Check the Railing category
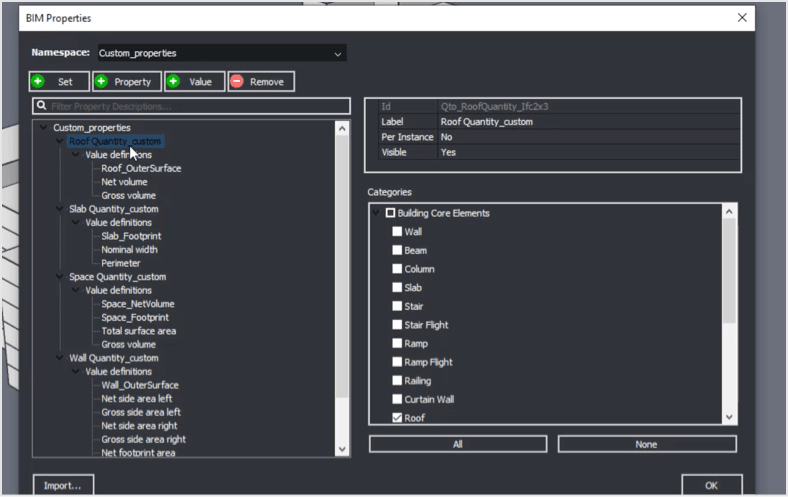The height and width of the screenshot is (497, 788). point(397,380)
